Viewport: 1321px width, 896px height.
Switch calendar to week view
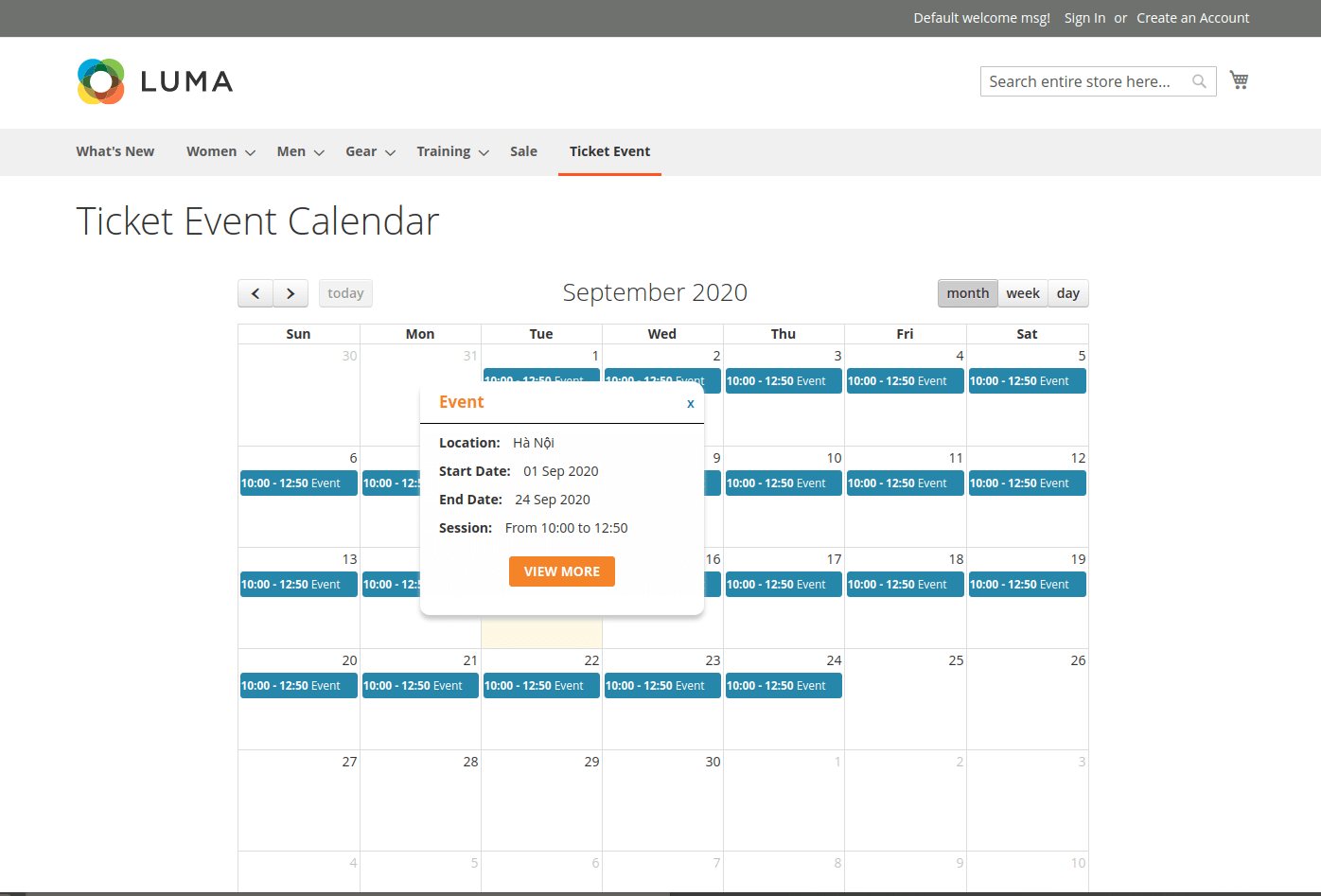(x=1022, y=293)
